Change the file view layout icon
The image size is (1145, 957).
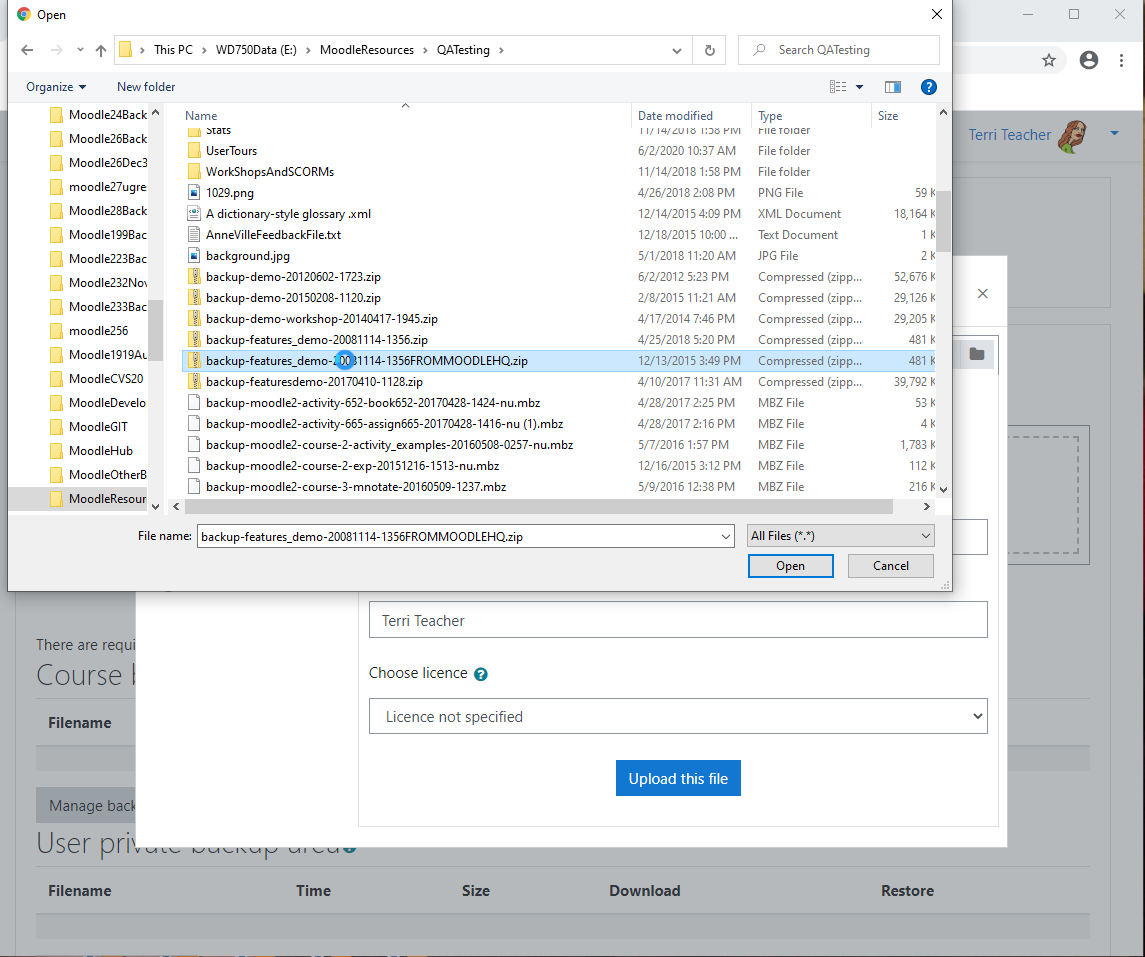[x=838, y=87]
